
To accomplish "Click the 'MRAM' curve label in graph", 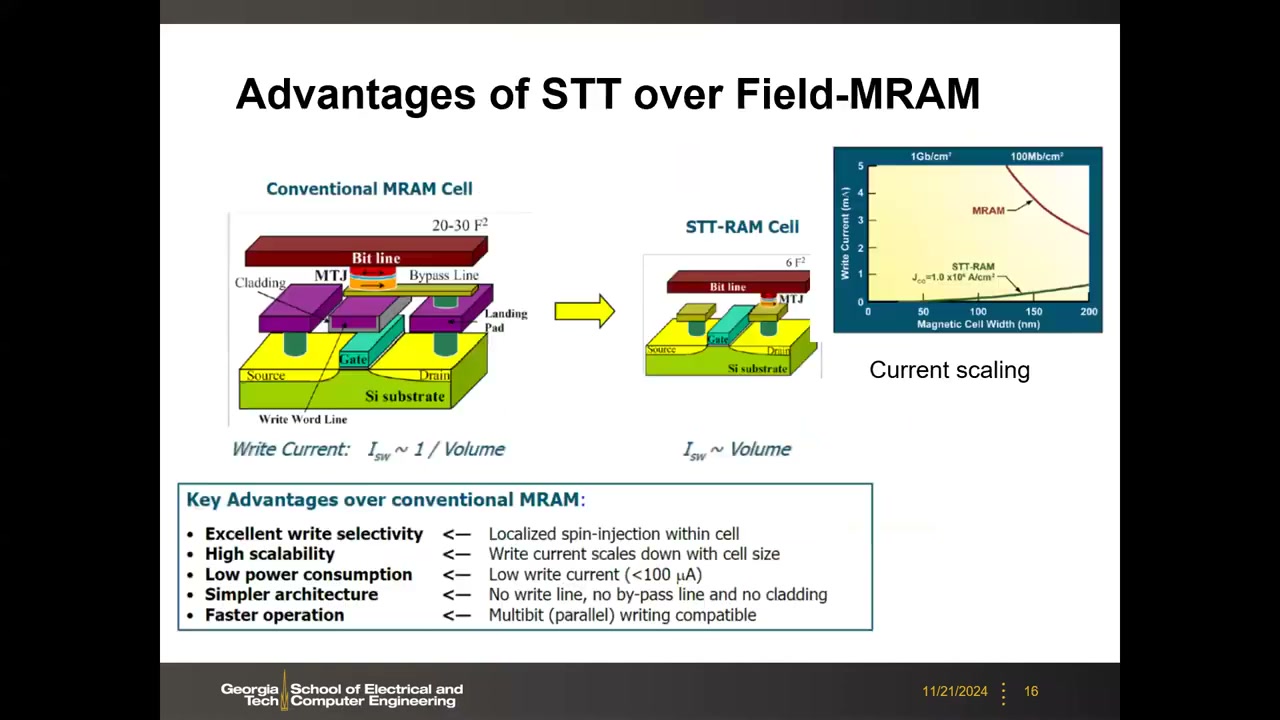I will (x=988, y=211).
